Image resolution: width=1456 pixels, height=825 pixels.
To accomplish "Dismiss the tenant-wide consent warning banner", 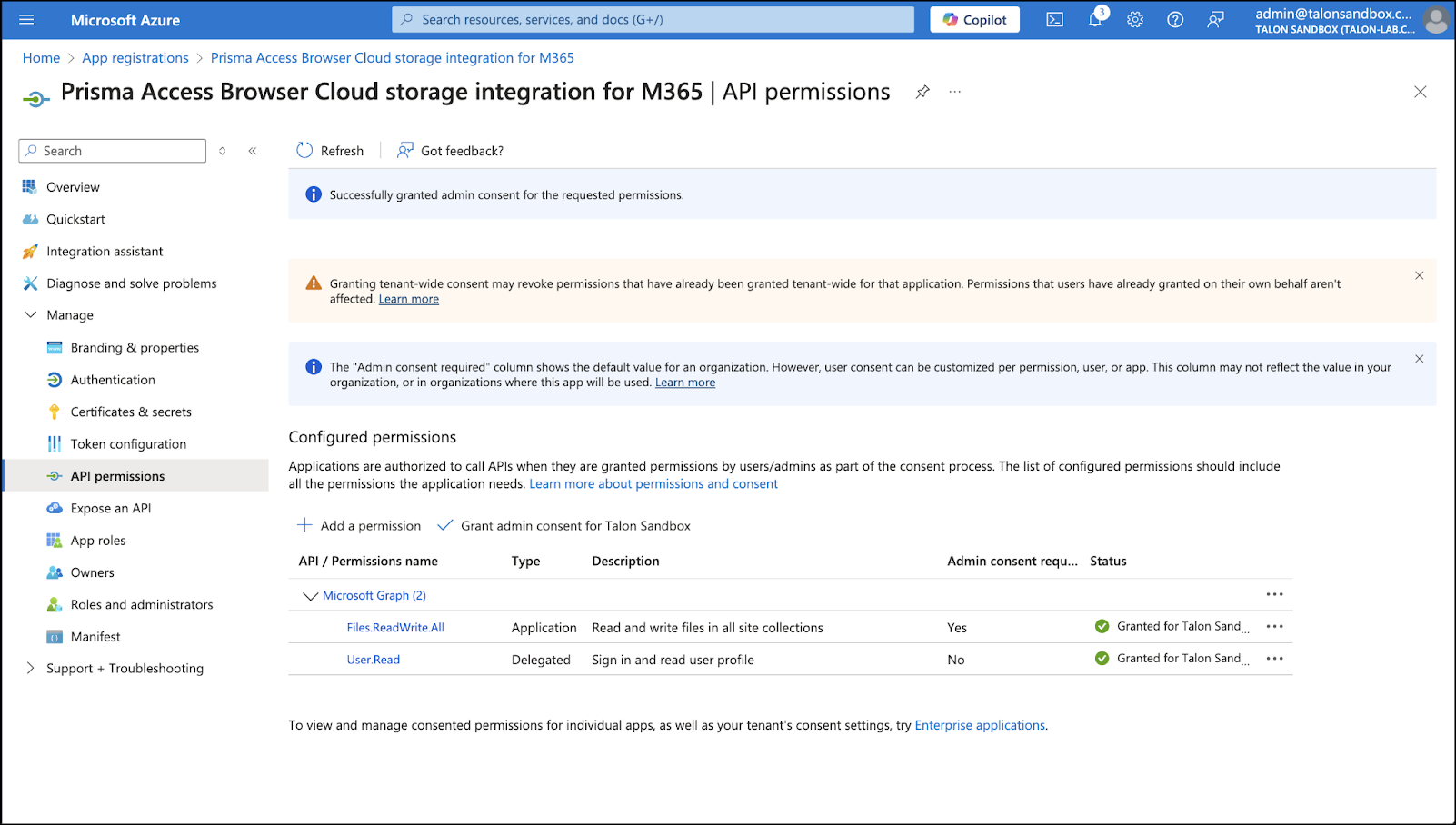I will (1419, 275).
